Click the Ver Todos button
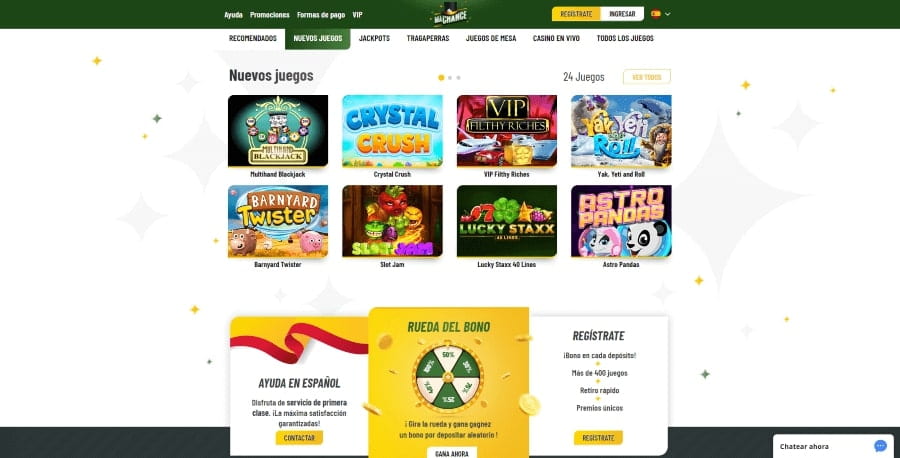Image resolution: width=900 pixels, height=458 pixels. 647,77
